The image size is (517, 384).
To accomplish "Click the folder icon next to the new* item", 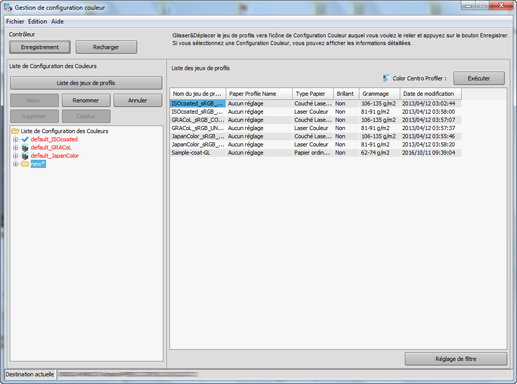I will [25, 164].
